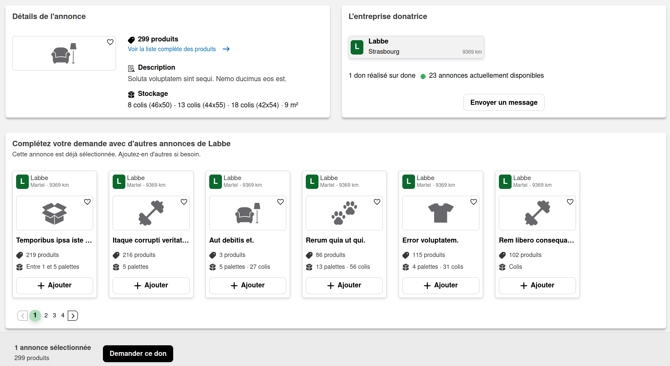Click the text 1 annonce sélectionnée

click(53, 348)
